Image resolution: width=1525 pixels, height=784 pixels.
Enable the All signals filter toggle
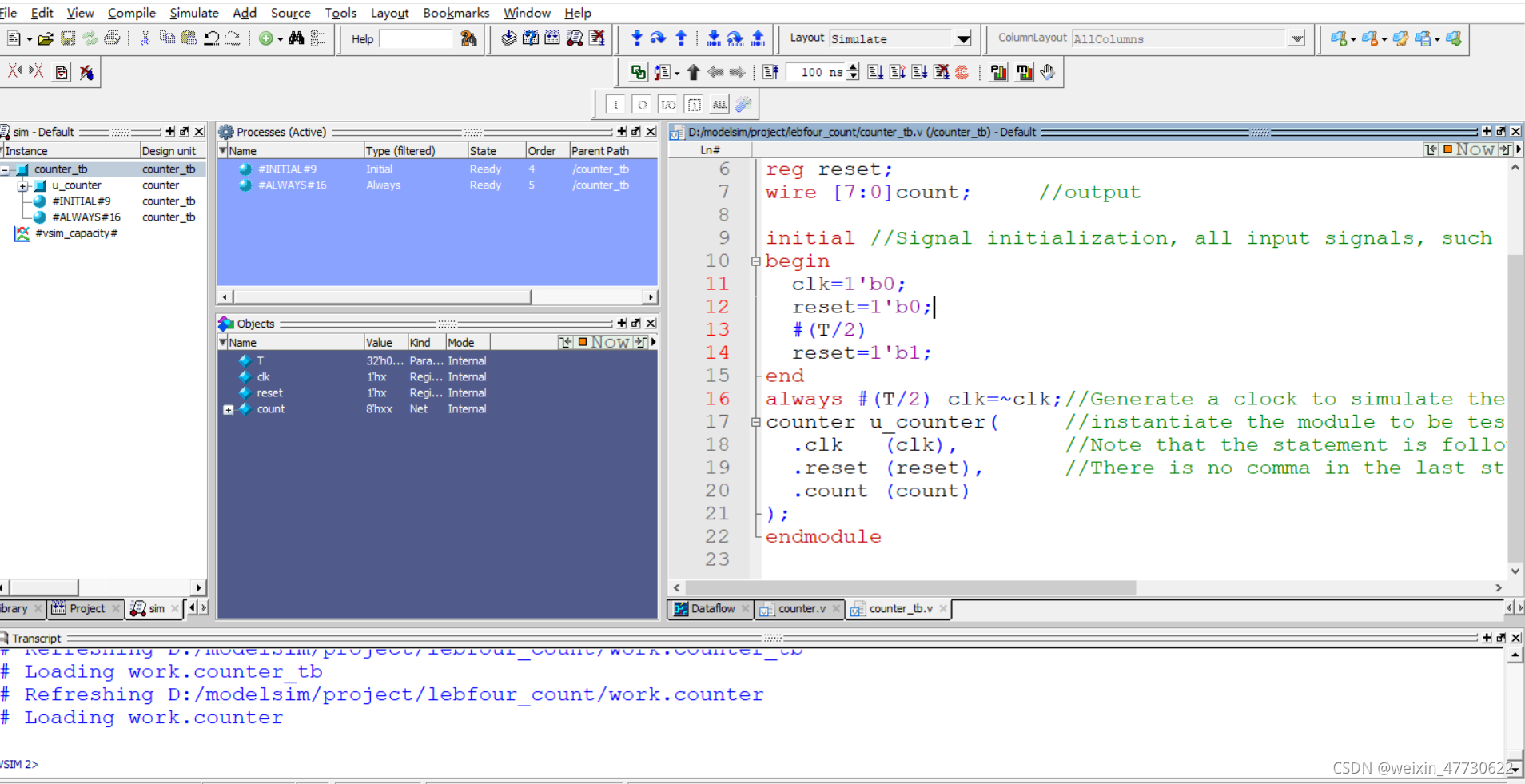[719, 104]
